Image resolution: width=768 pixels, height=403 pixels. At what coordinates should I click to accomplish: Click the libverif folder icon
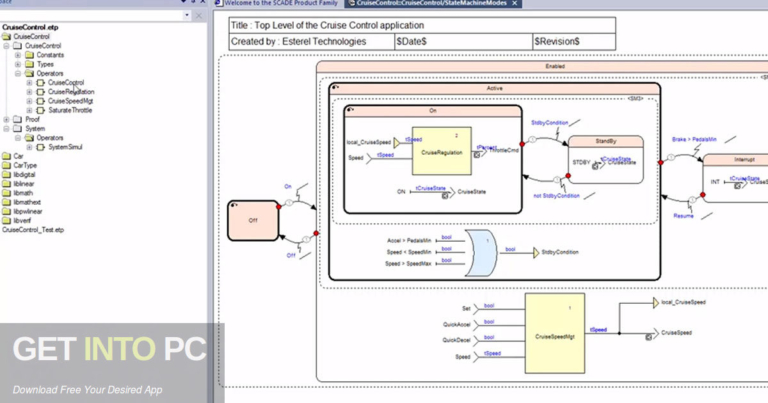coord(6,221)
